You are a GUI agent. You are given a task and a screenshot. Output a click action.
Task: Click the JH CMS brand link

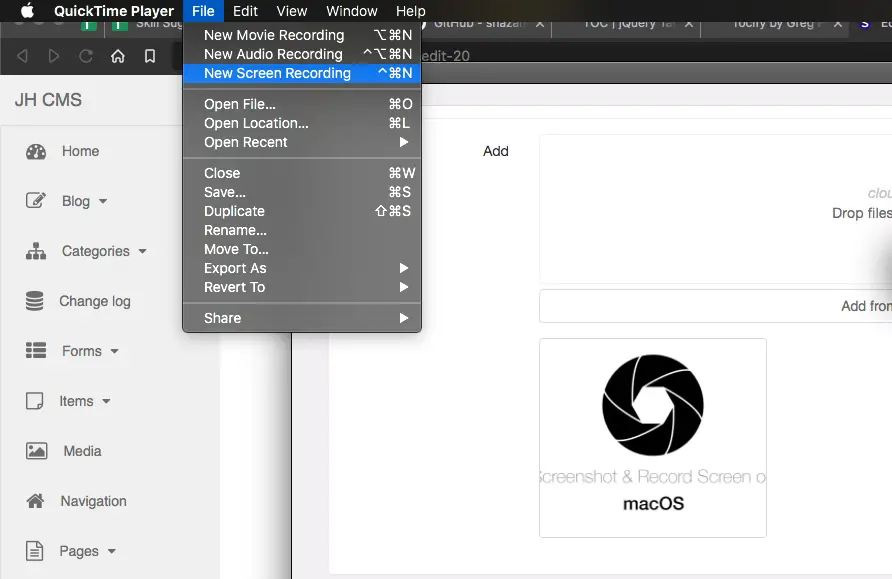pyautogui.click(x=48, y=100)
